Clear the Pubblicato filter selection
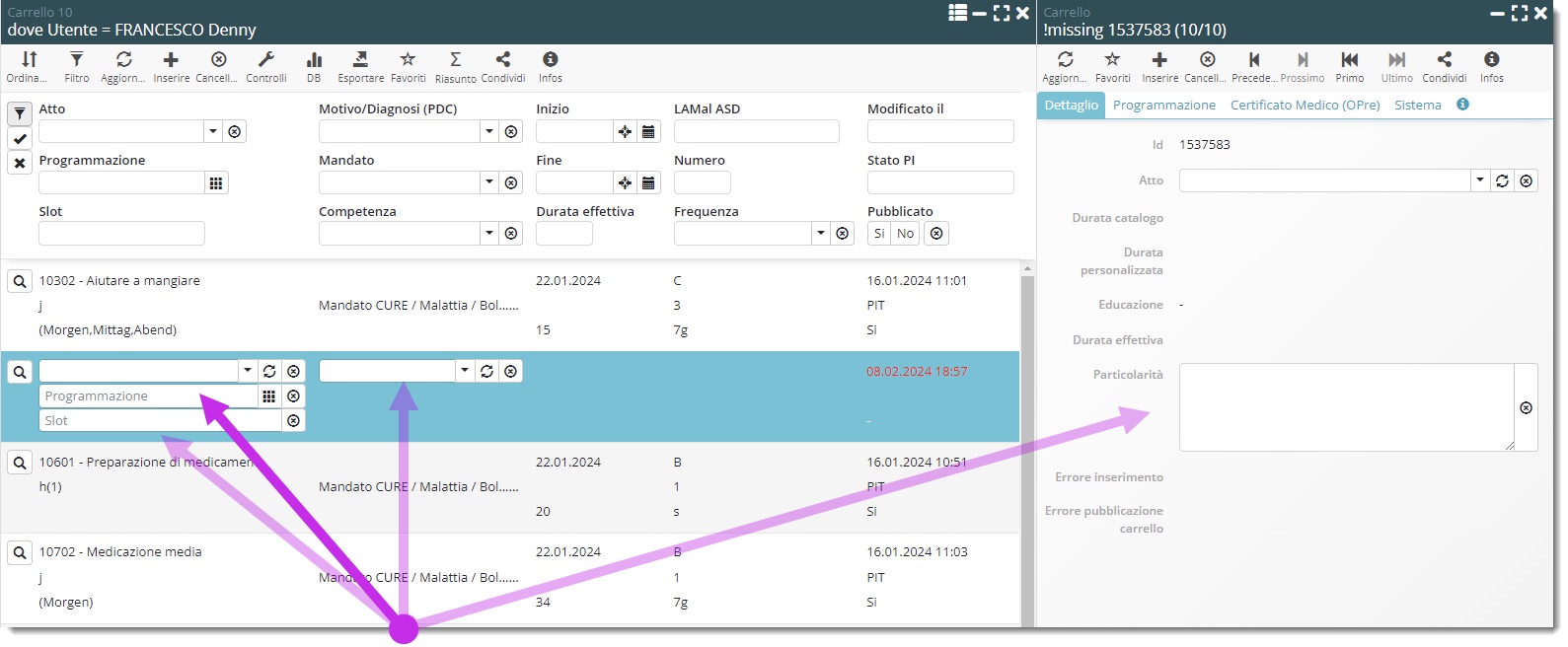Viewport: 1568px width, 647px height. pyautogui.click(x=936, y=234)
